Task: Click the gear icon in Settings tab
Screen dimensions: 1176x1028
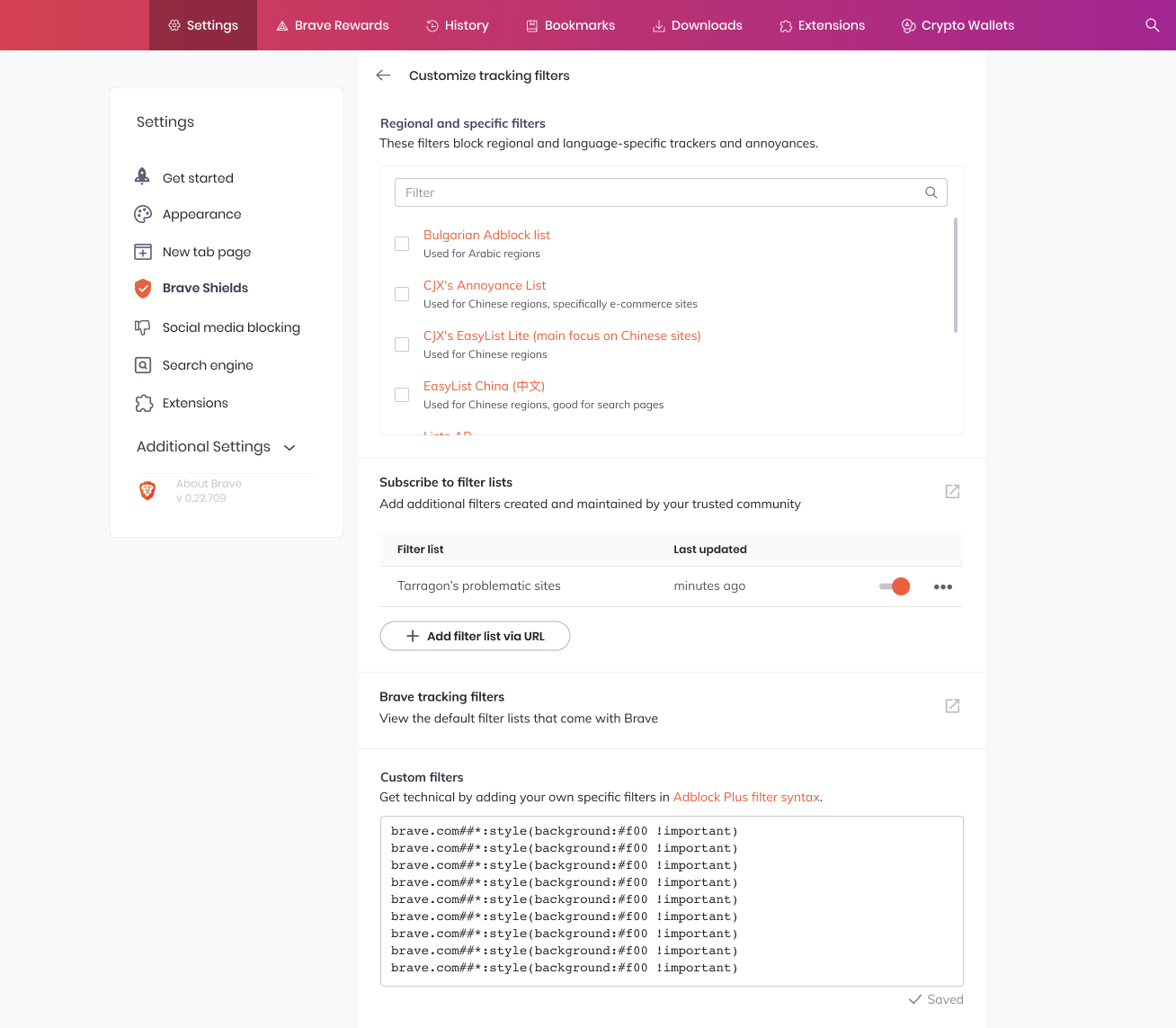Action: click(x=174, y=25)
